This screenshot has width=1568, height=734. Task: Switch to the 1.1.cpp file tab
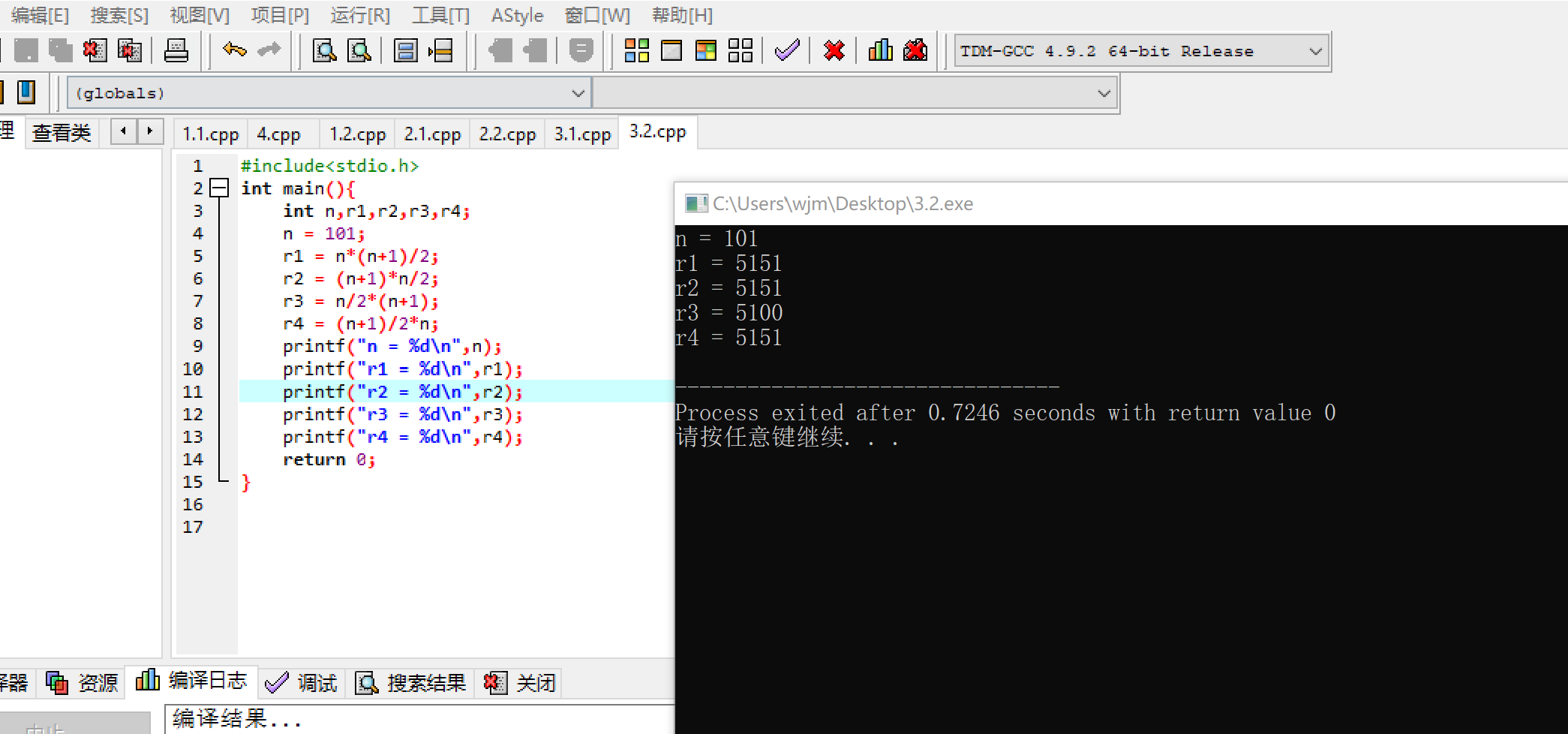pyautogui.click(x=211, y=134)
